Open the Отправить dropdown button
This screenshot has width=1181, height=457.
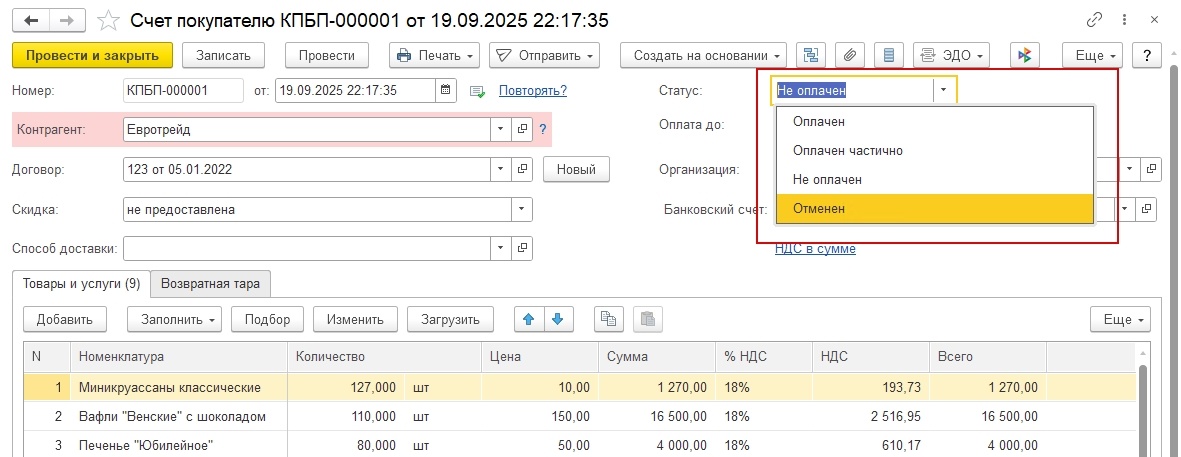pyautogui.click(x=544, y=55)
